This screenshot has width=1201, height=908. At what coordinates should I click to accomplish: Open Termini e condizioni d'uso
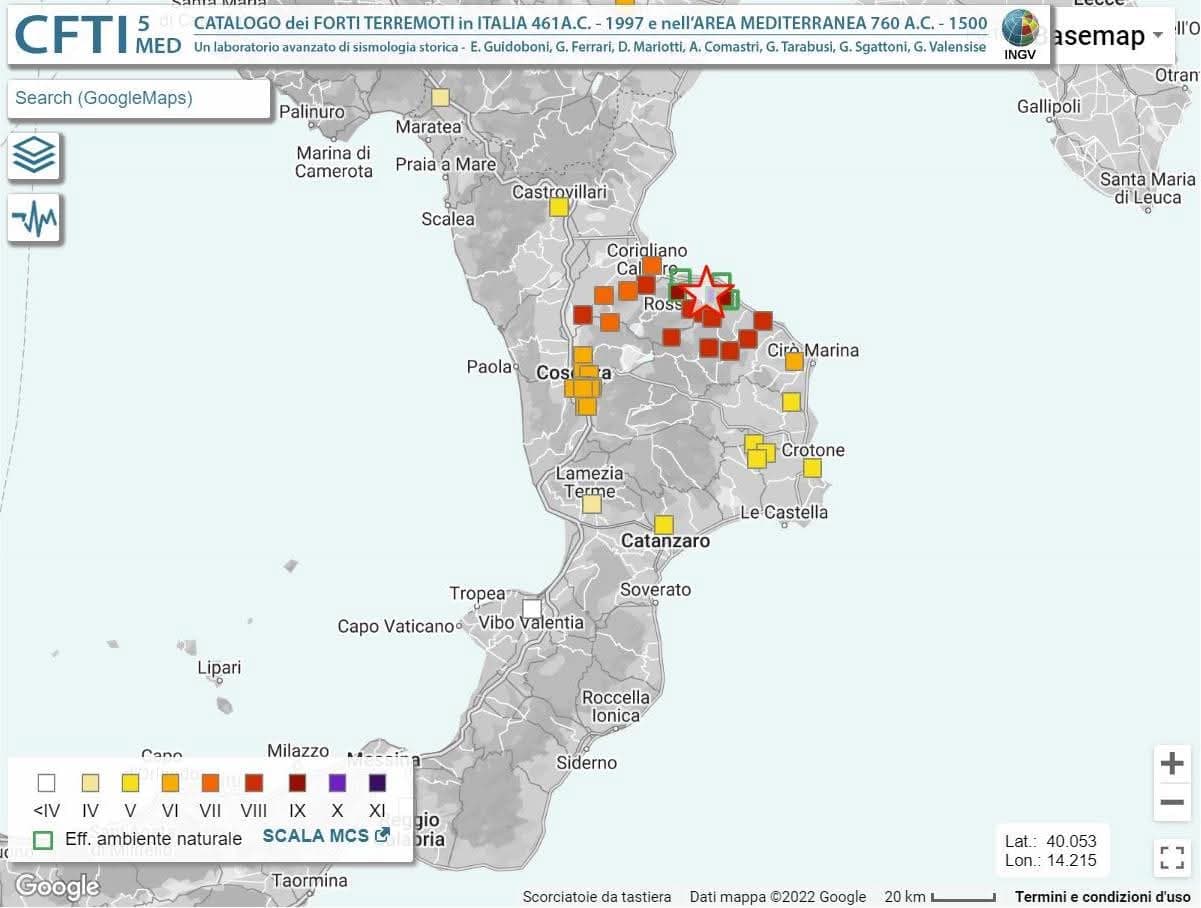(1102, 897)
